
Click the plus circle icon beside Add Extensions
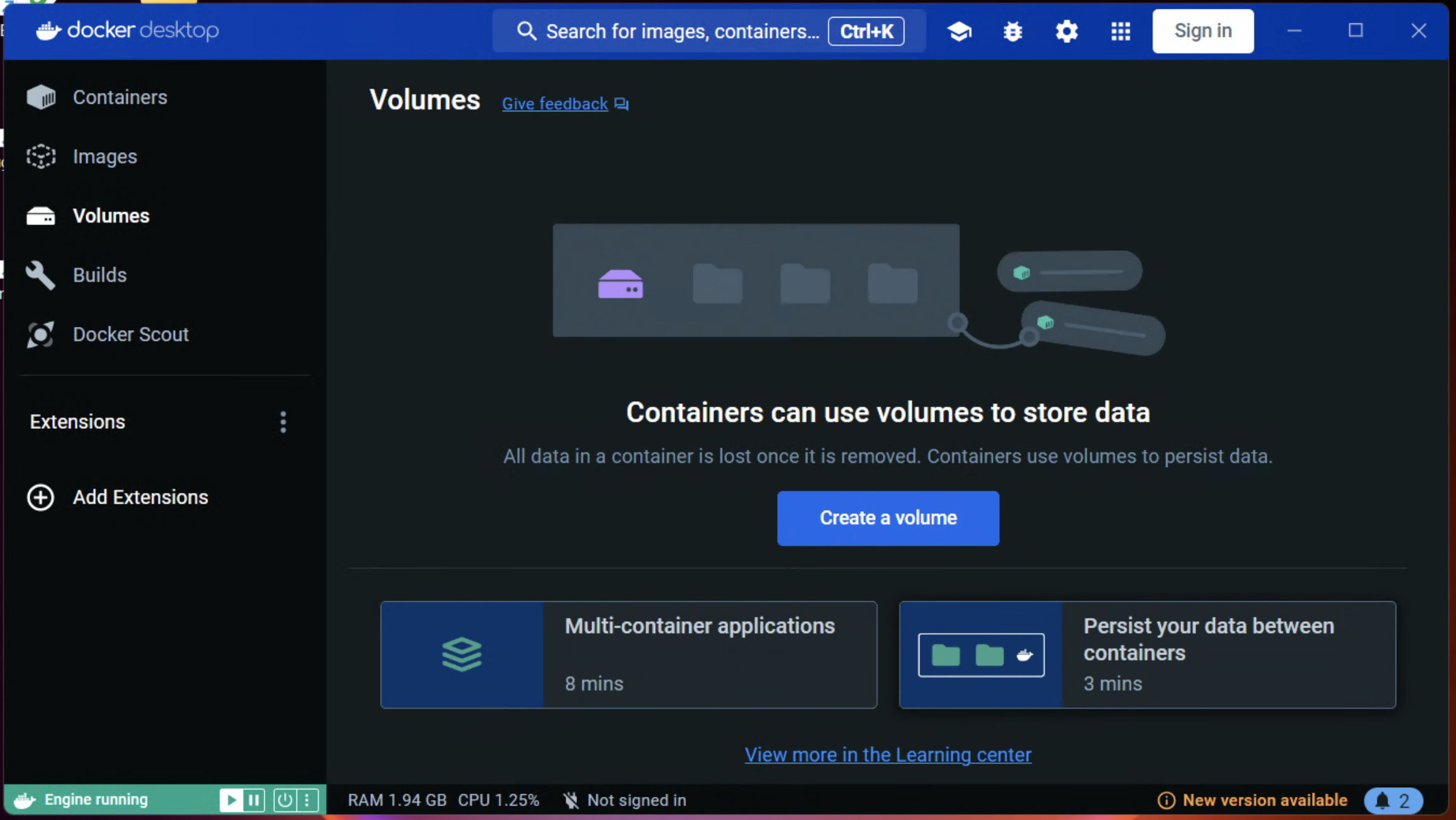40,497
